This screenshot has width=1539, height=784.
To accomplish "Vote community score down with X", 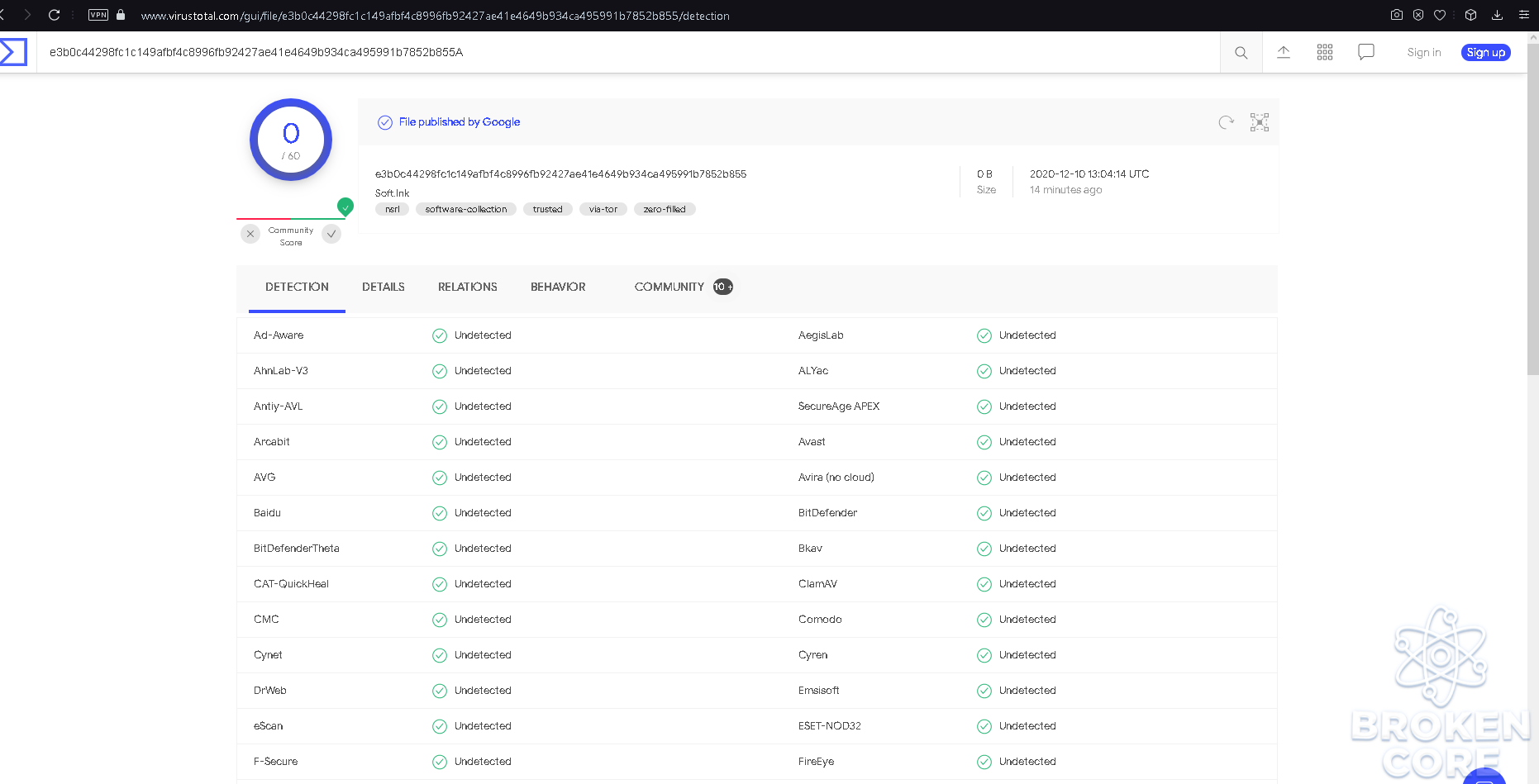I will [250, 234].
